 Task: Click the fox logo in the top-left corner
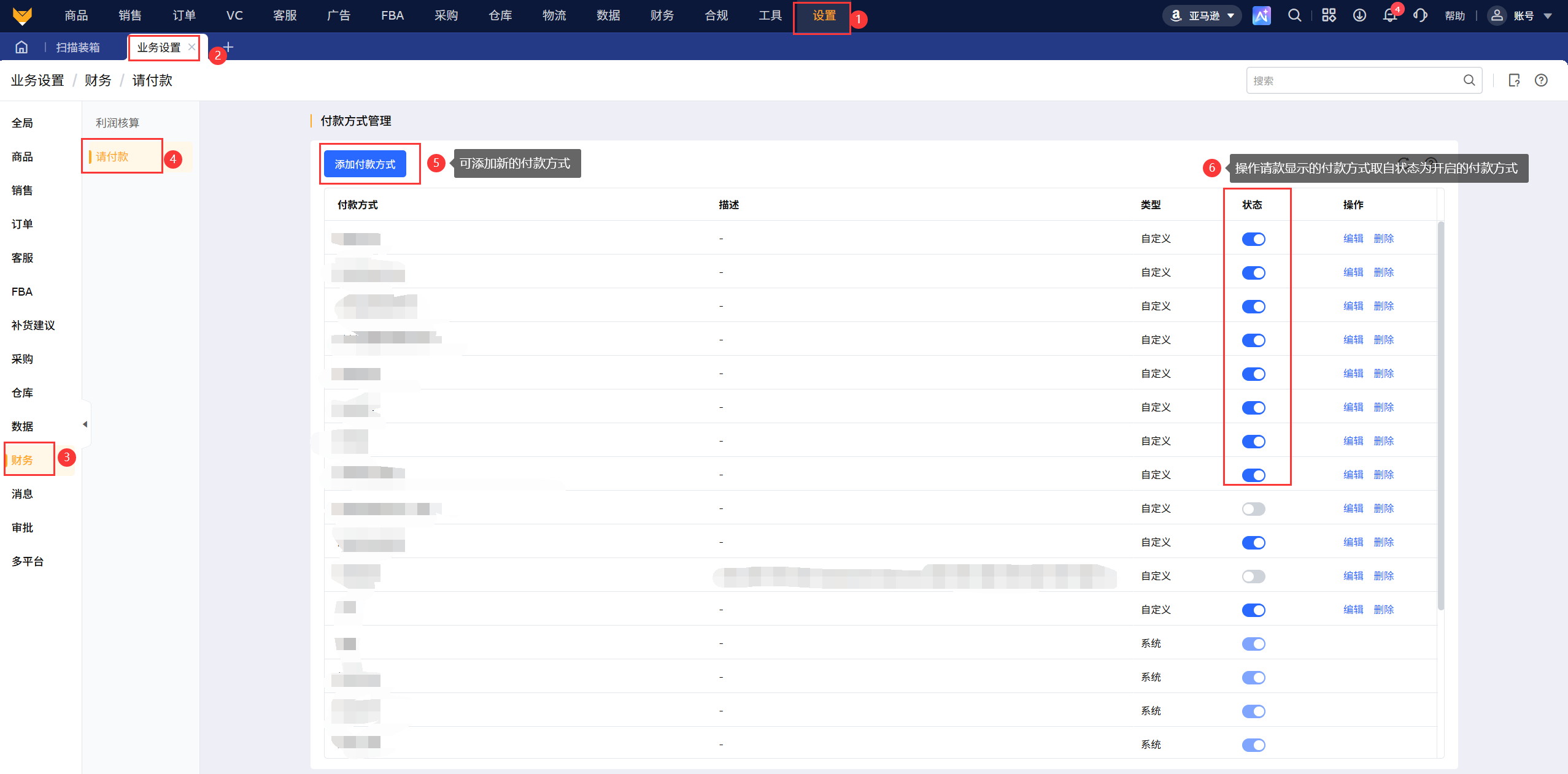(22, 16)
